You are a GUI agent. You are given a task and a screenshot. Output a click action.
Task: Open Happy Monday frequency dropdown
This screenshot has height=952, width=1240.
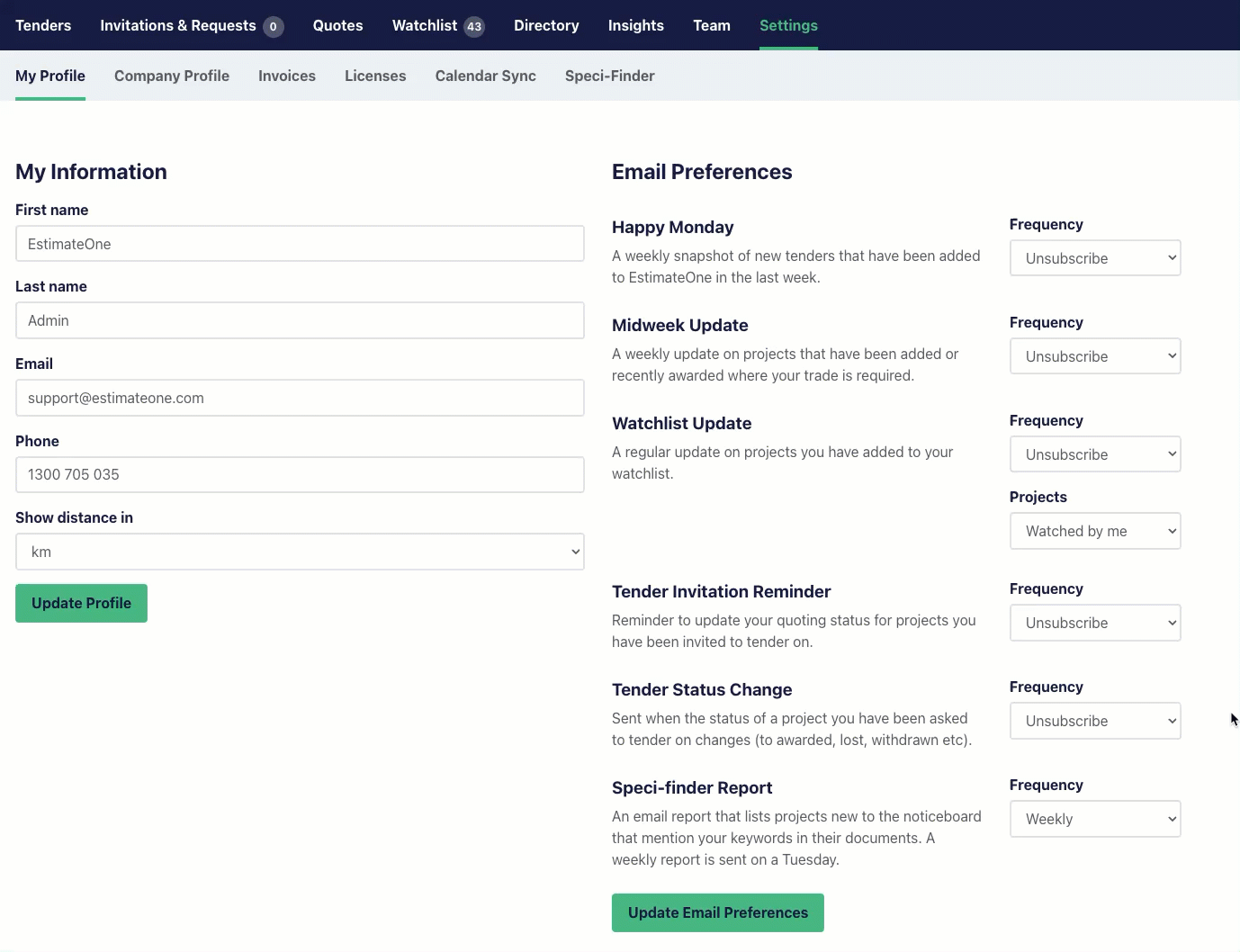1095,258
